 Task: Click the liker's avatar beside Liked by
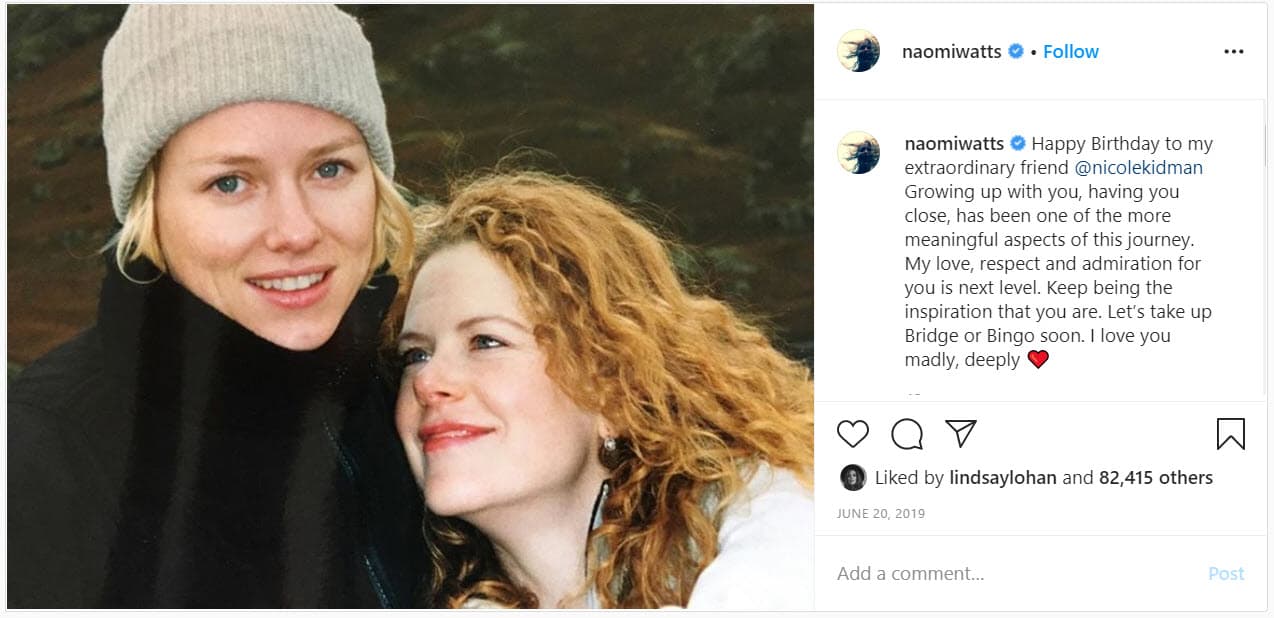click(x=853, y=478)
